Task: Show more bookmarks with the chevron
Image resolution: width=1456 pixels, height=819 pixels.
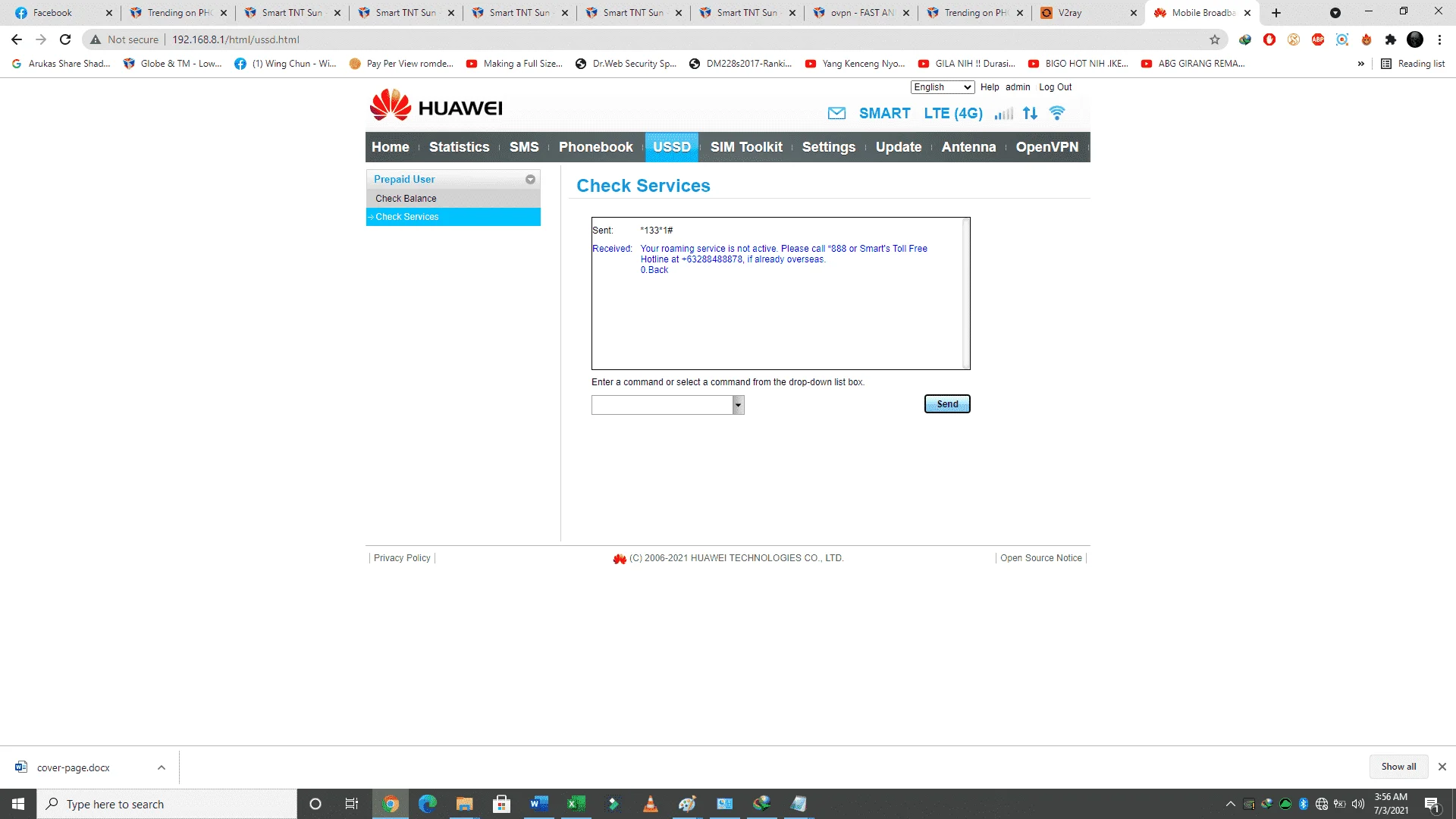Action: click(1361, 64)
